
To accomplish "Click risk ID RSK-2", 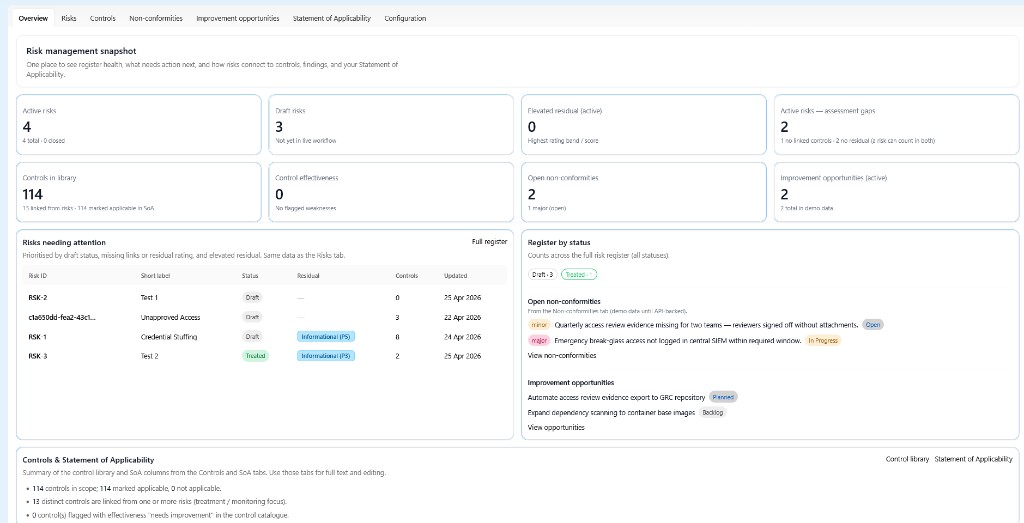I will pyautogui.click(x=38, y=298).
